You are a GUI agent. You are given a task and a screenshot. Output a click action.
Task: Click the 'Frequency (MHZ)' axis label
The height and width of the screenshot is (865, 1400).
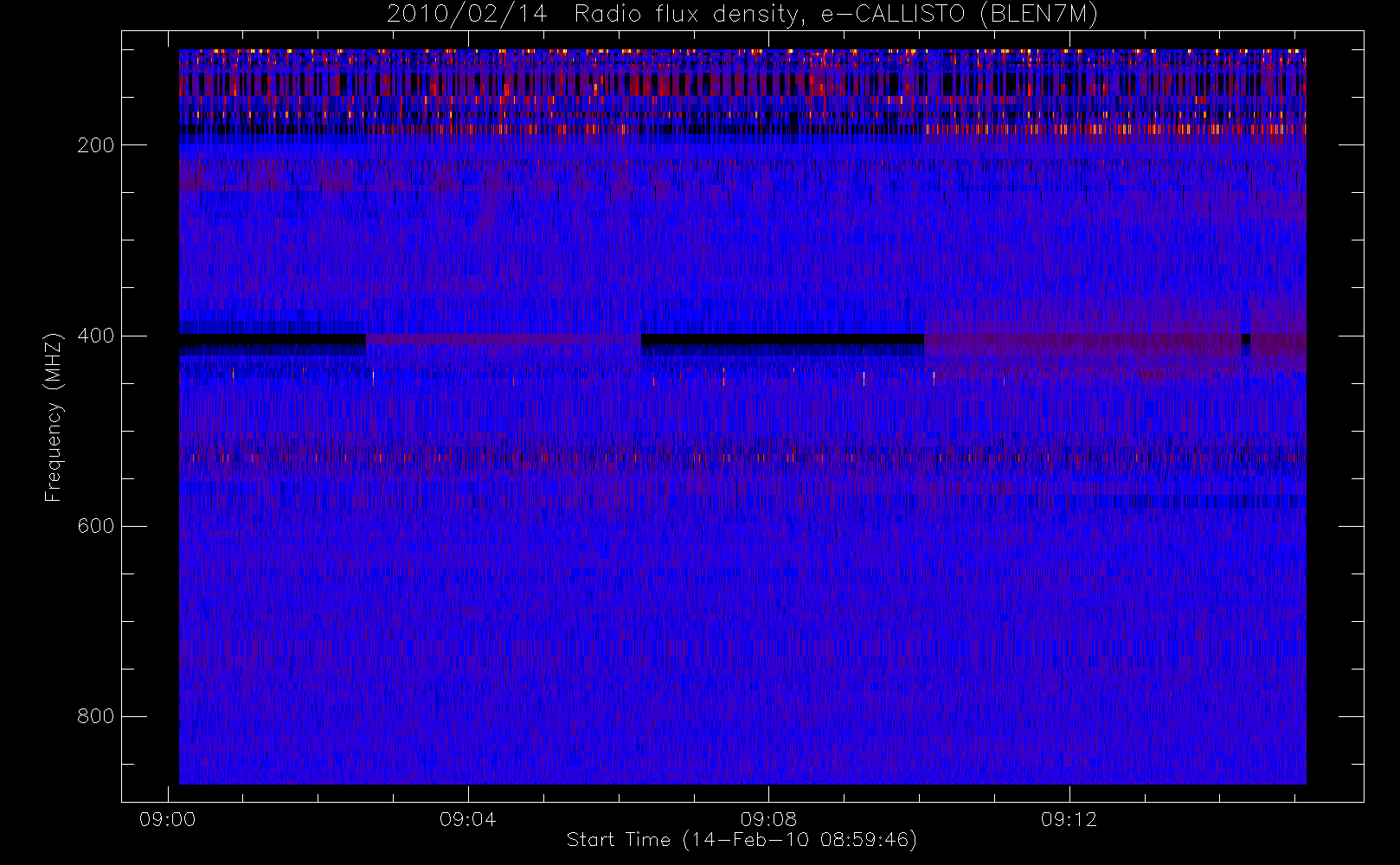click(x=54, y=417)
